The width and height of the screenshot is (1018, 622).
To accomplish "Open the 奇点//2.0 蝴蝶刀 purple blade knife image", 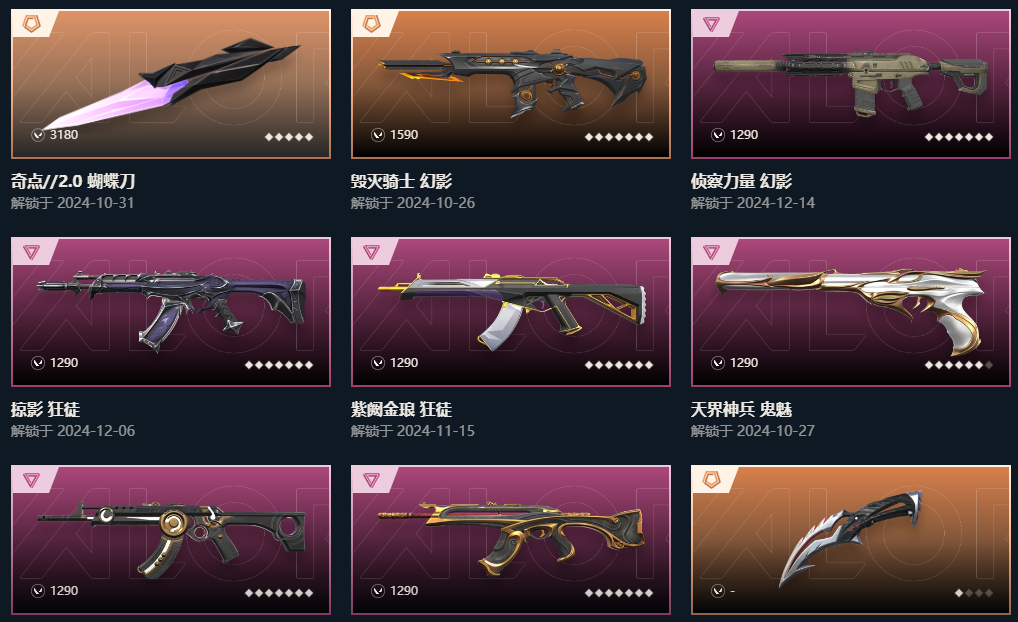I will pyautogui.click(x=171, y=83).
